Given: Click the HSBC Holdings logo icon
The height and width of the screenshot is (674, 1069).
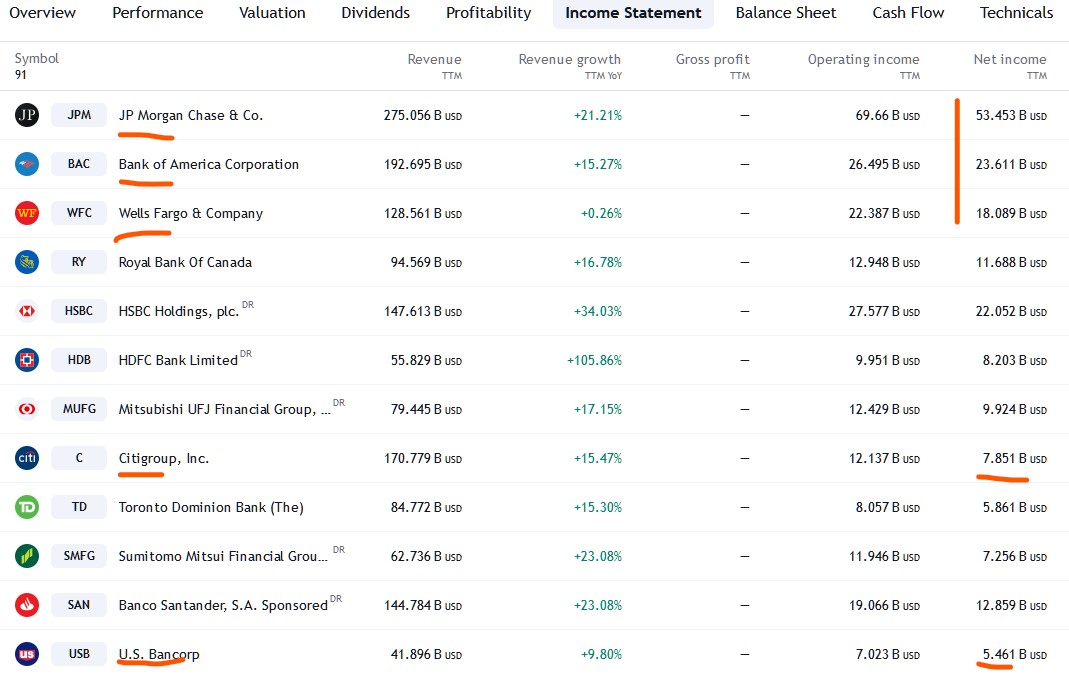Looking at the screenshot, I should point(27,311).
